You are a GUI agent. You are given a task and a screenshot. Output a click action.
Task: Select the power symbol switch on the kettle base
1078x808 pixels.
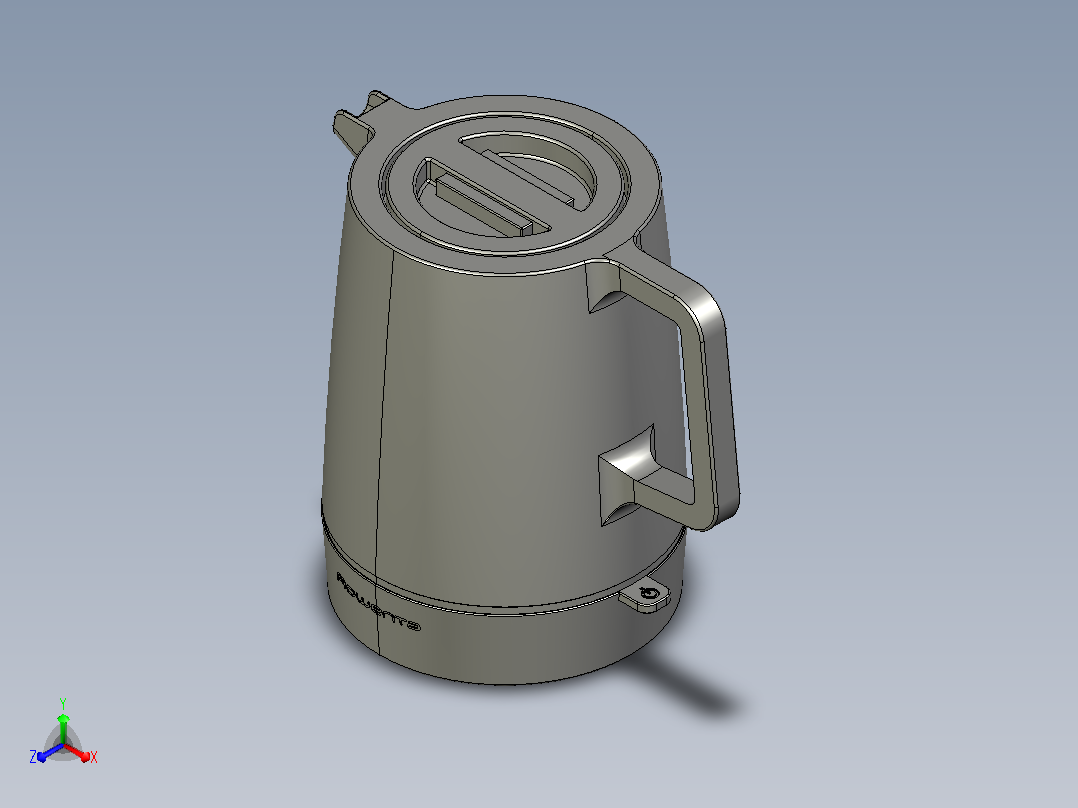pyautogui.click(x=645, y=596)
